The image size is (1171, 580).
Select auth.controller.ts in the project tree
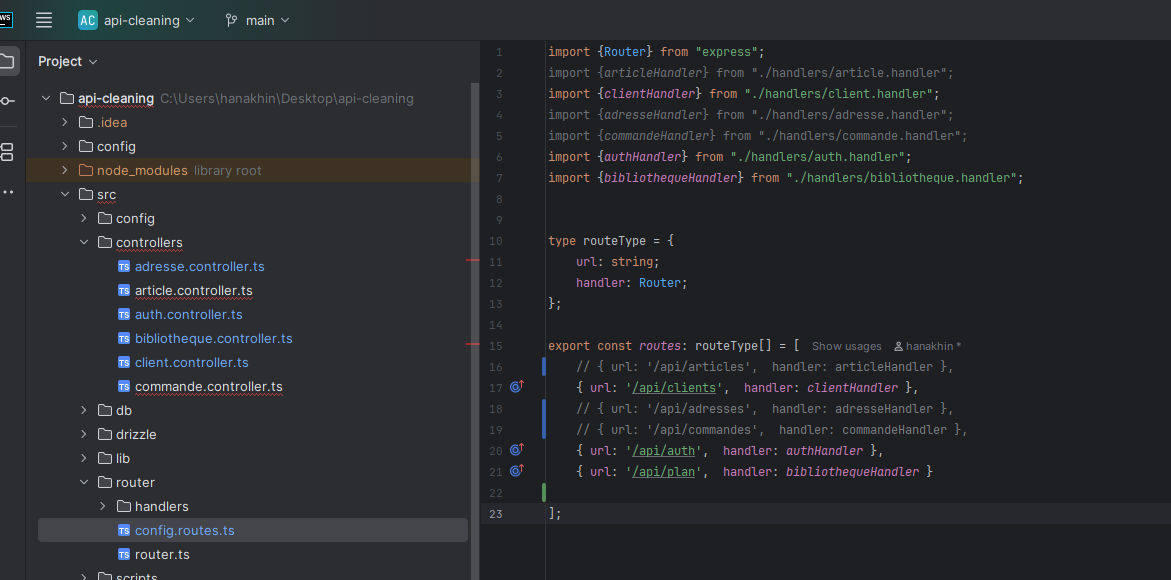pyautogui.click(x=188, y=314)
